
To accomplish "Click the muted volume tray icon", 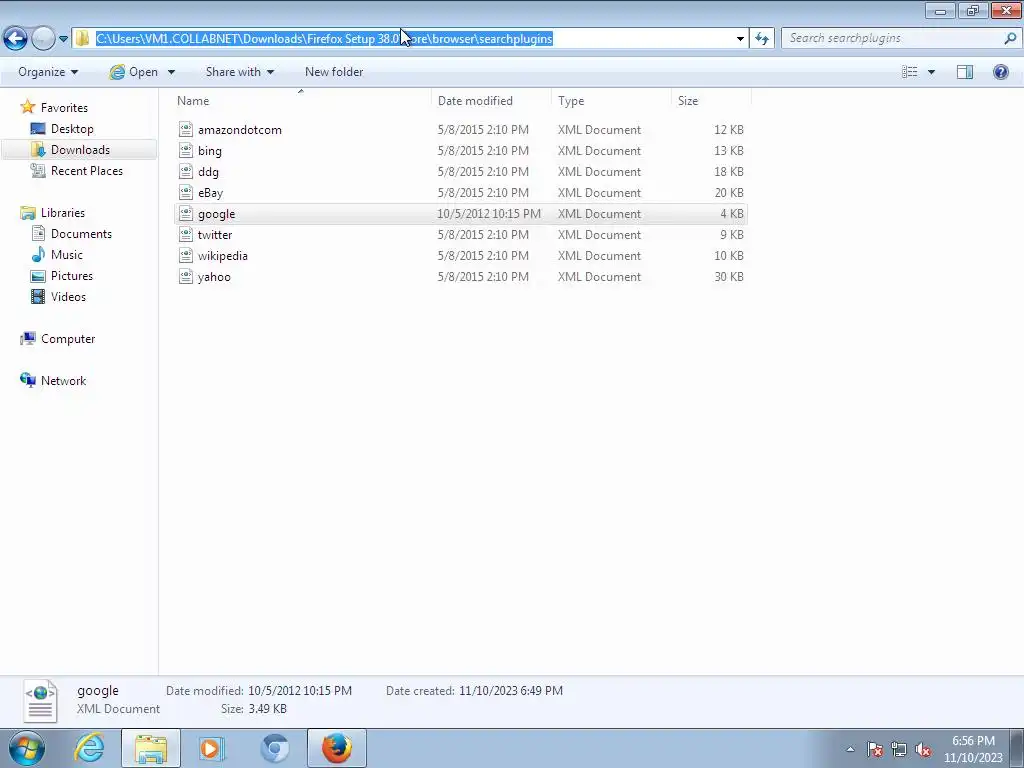I will coord(923,749).
